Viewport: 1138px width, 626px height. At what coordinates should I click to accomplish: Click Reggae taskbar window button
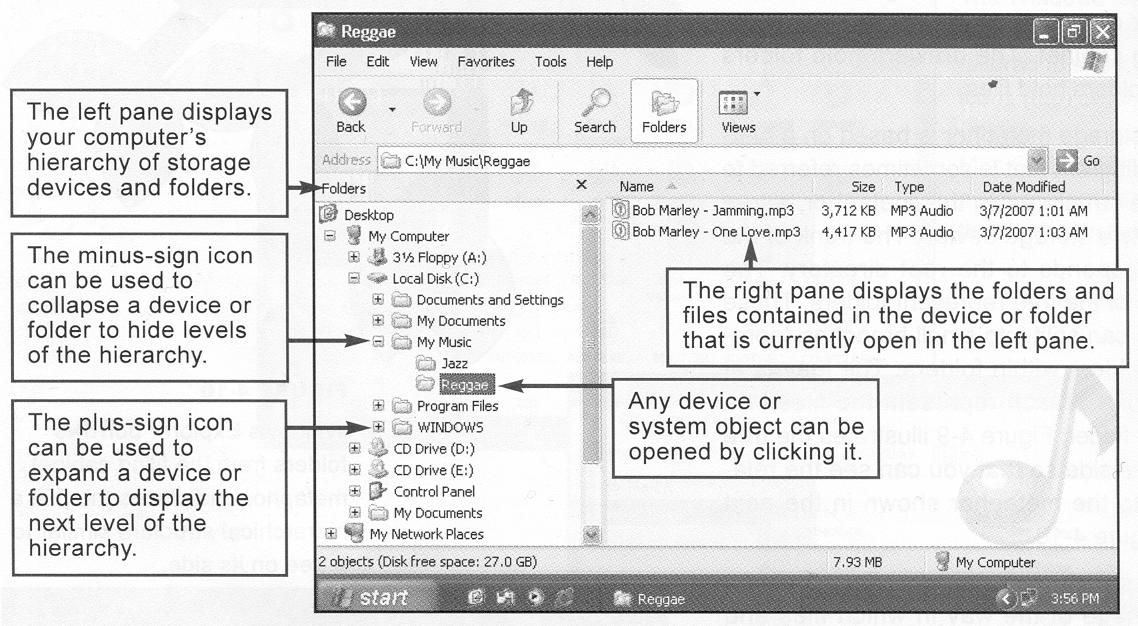(x=650, y=599)
